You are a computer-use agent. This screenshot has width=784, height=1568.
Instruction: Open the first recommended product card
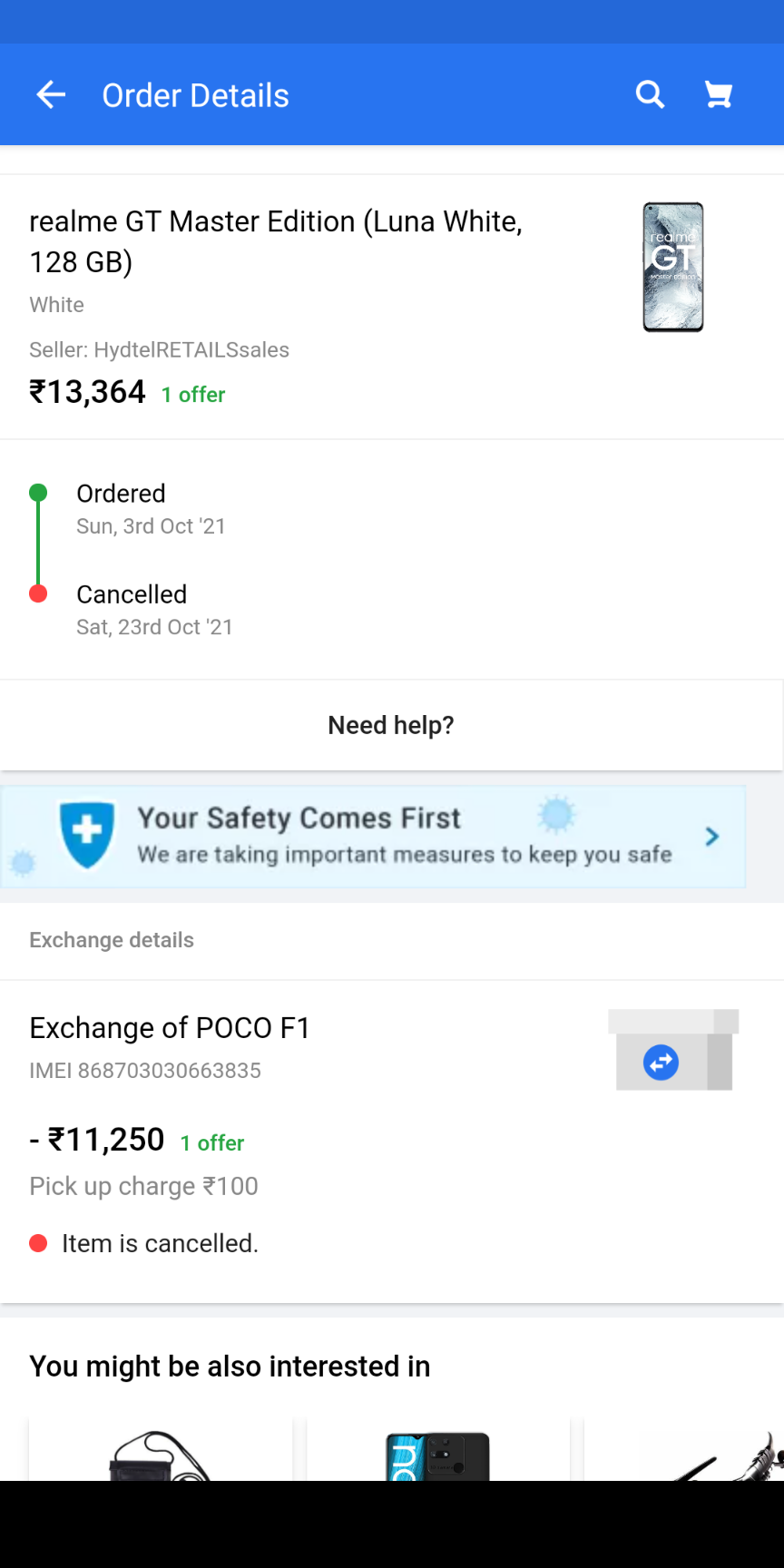click(161, 1450)
